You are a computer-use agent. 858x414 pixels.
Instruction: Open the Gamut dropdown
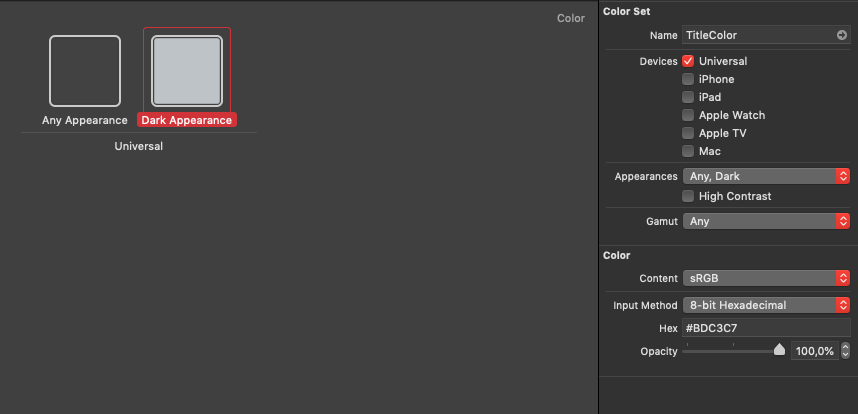coord(766,221)
